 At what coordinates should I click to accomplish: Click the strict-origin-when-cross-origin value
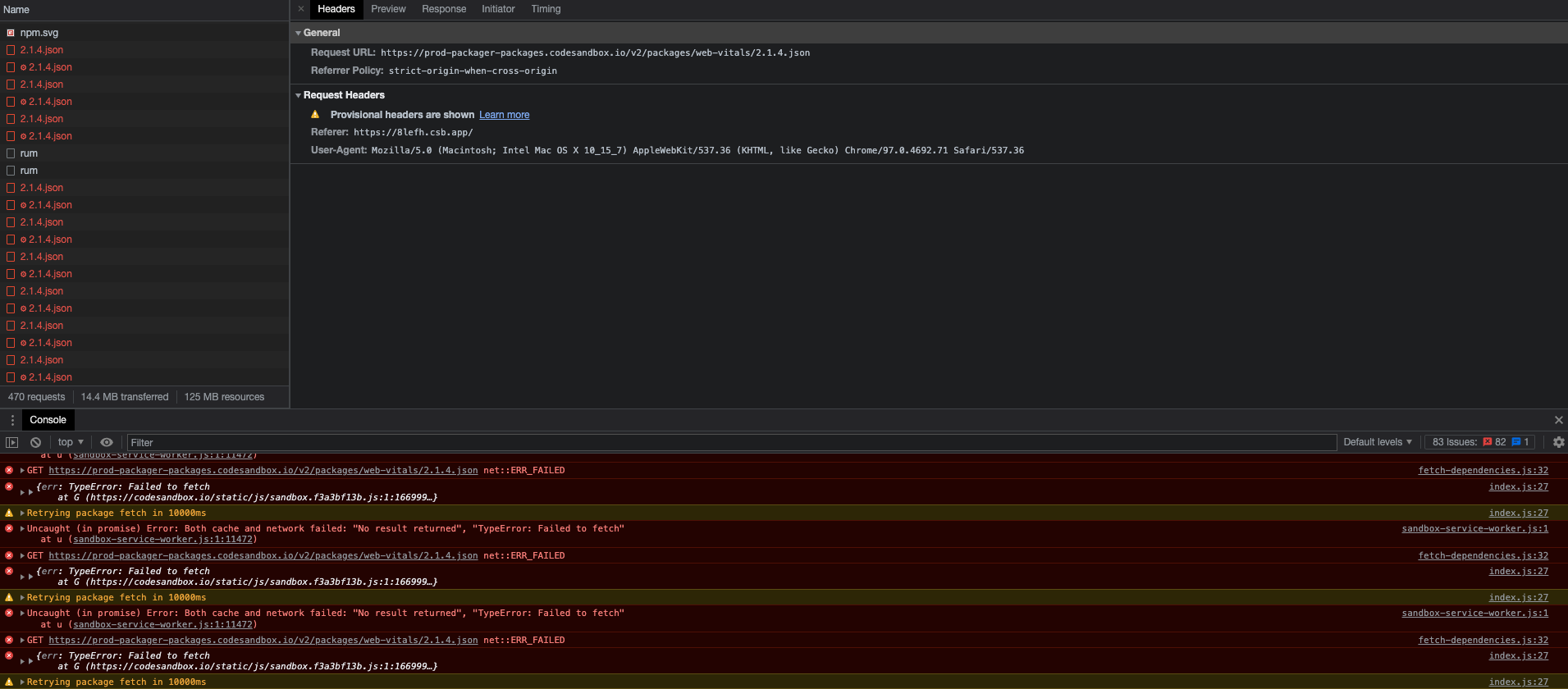473,71
